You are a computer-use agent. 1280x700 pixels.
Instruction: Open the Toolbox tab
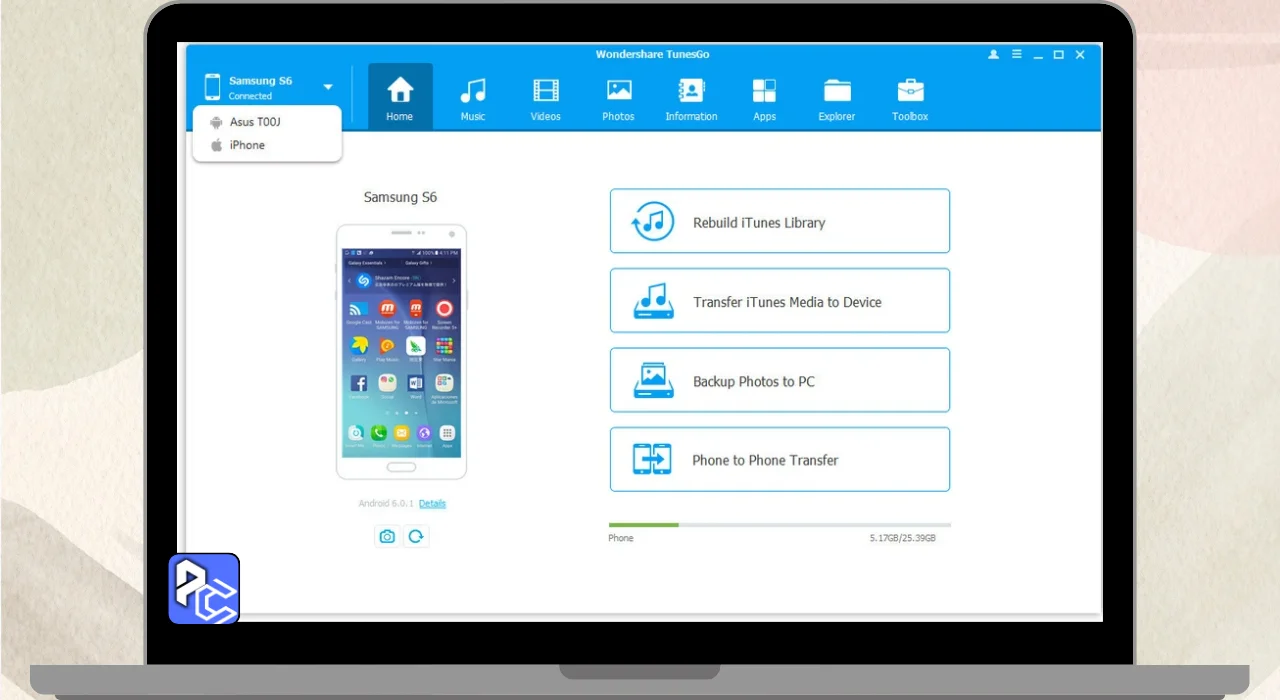click(910, 99)
